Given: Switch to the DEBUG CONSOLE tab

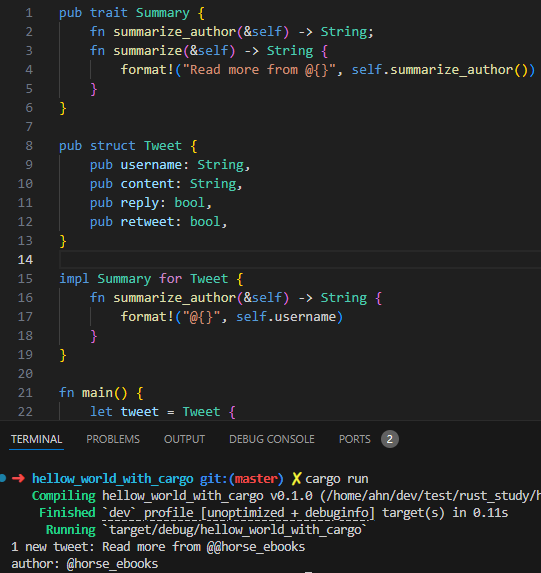Looking at the screenshot, I should (272, 439).
